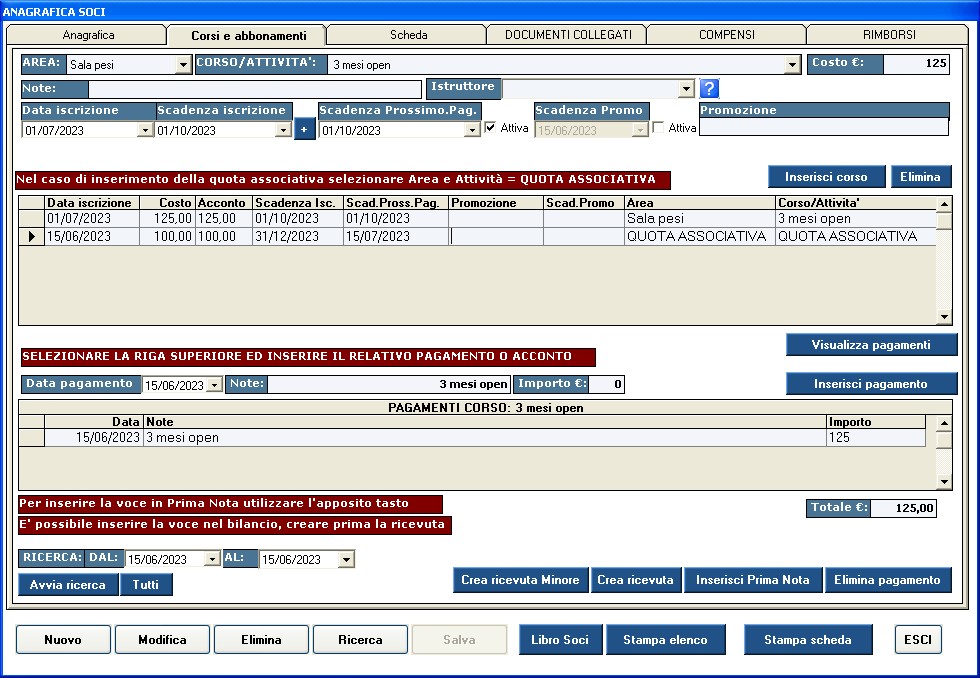This screenshot has height=678, width=980.
Task: Click the bottom Elimina button
Action: (261, 640)
